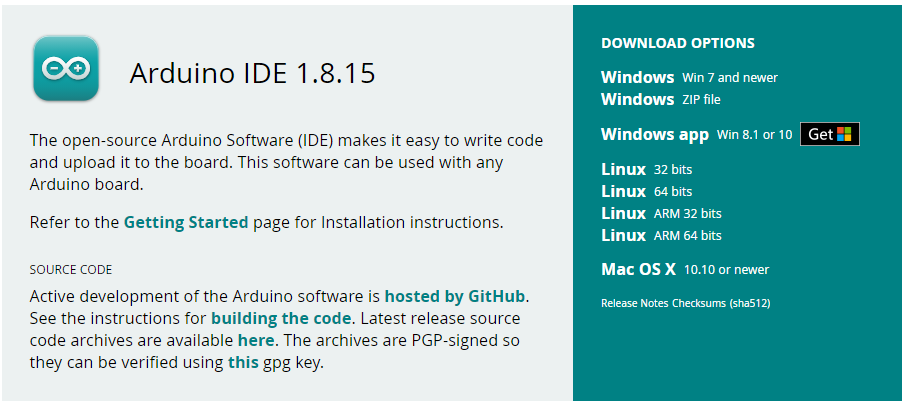Open the Release Notes link

[x=635, y=303]
